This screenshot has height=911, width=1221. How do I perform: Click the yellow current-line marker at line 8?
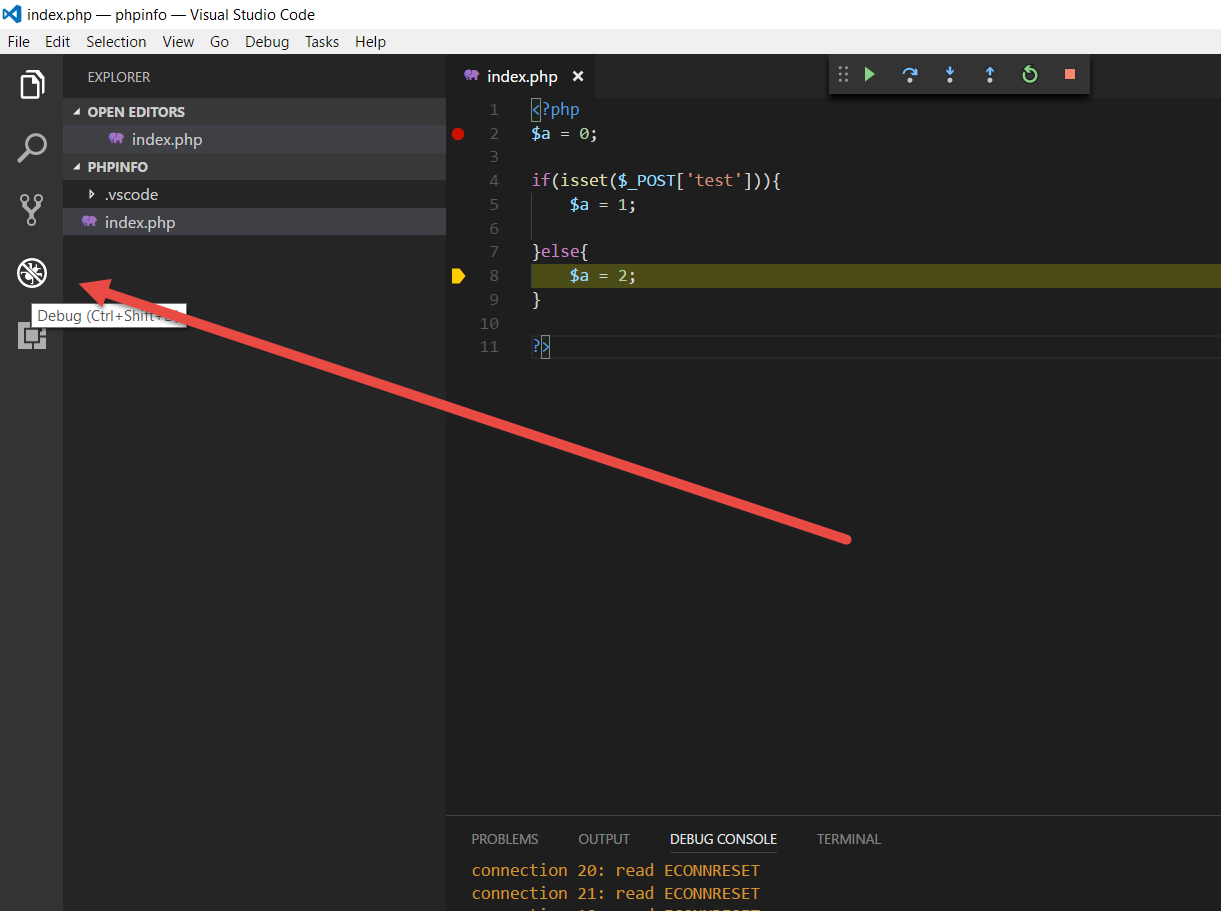[458, 276]
